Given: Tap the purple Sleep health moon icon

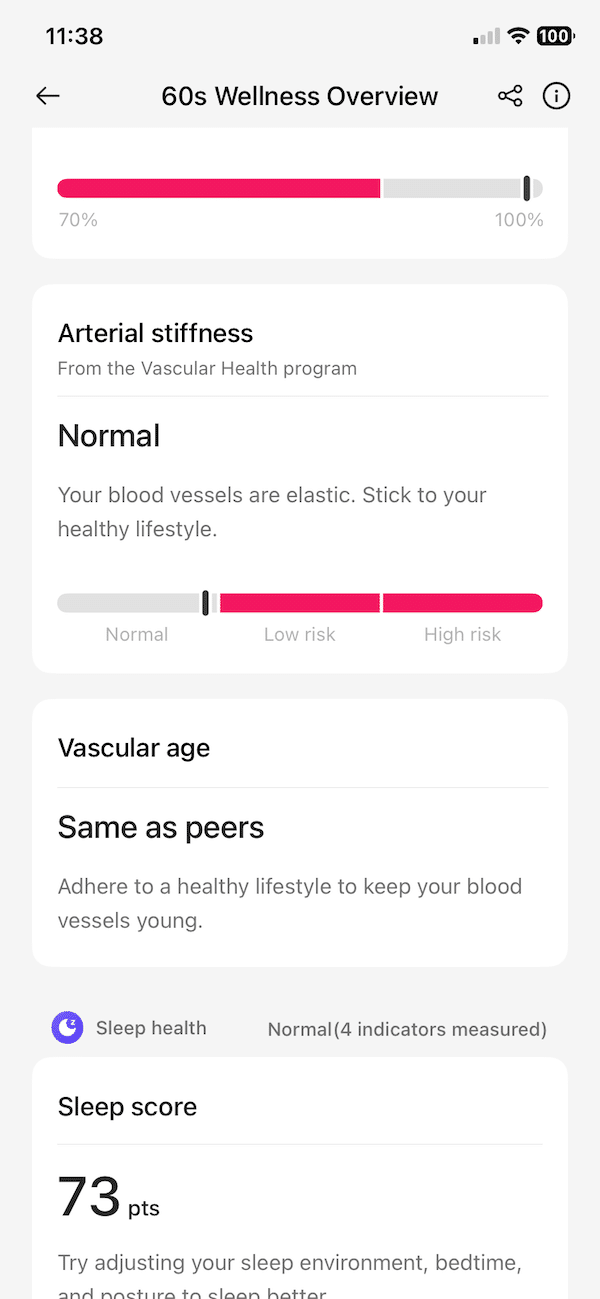Looking at the screenshot, I should point(68,1027).
